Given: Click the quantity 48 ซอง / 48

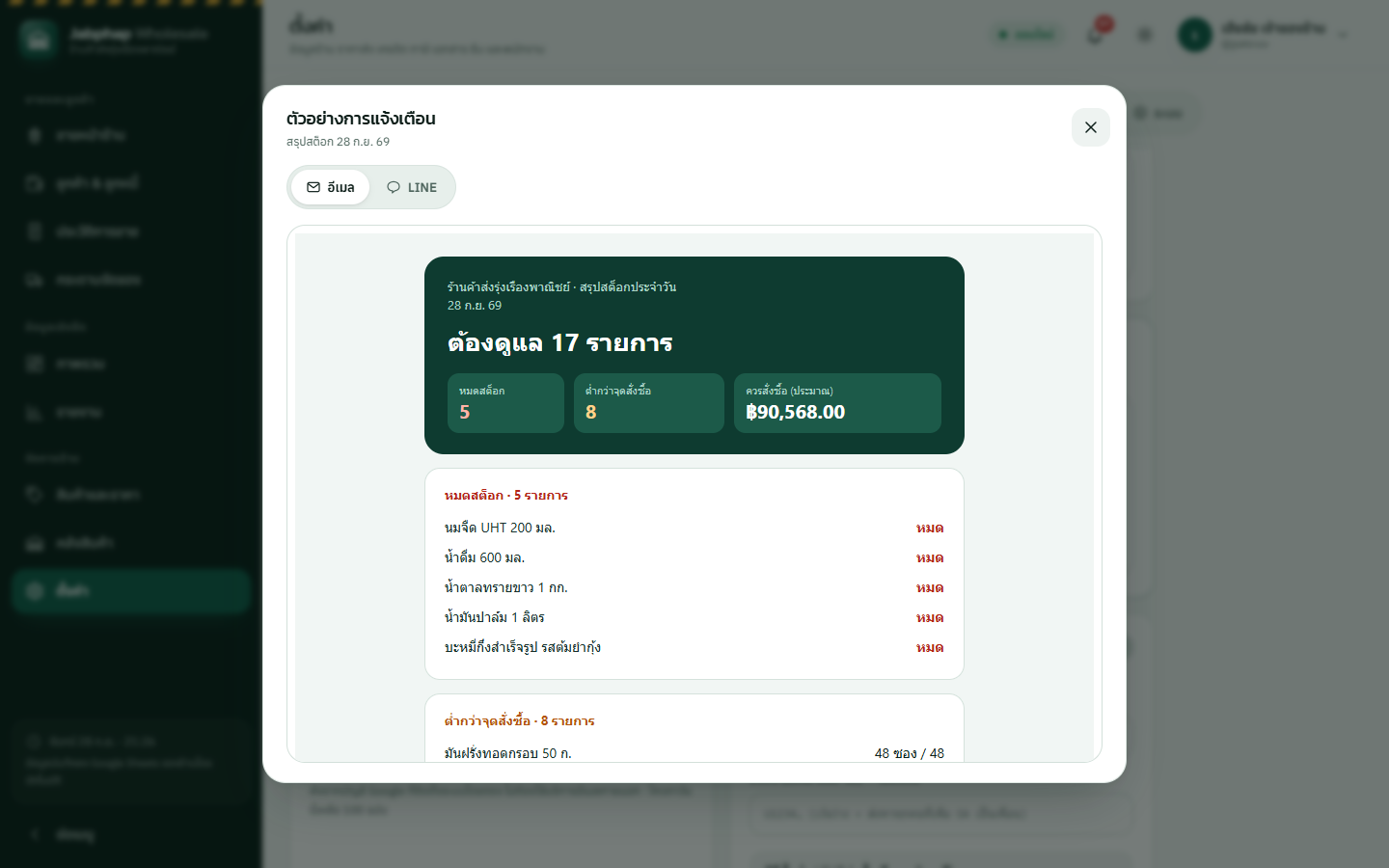Looking at the screenshot, I should point(910,753).
